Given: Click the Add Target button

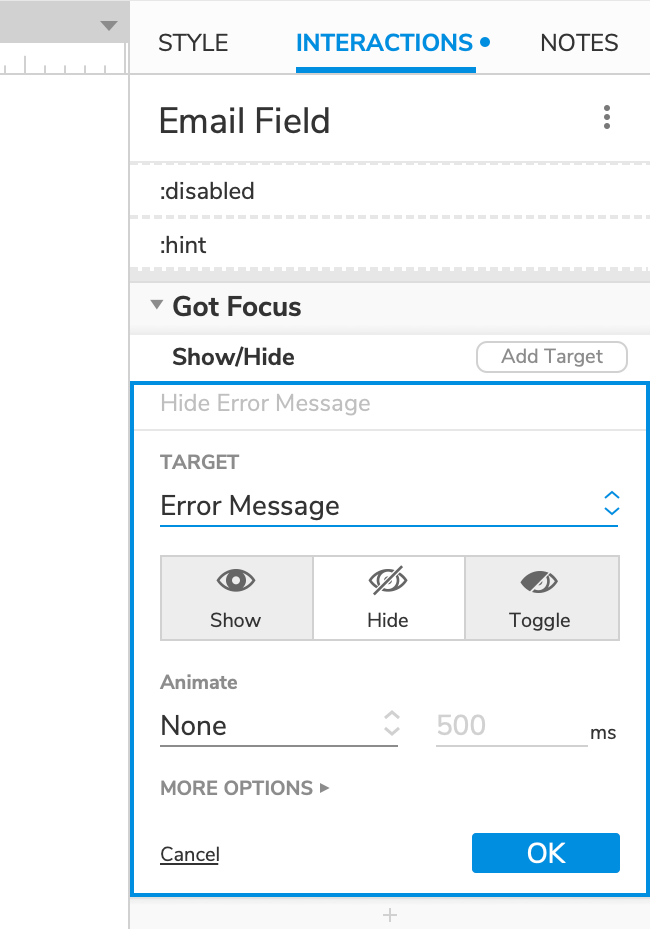Looking at the screenshot, I should 552,357.
